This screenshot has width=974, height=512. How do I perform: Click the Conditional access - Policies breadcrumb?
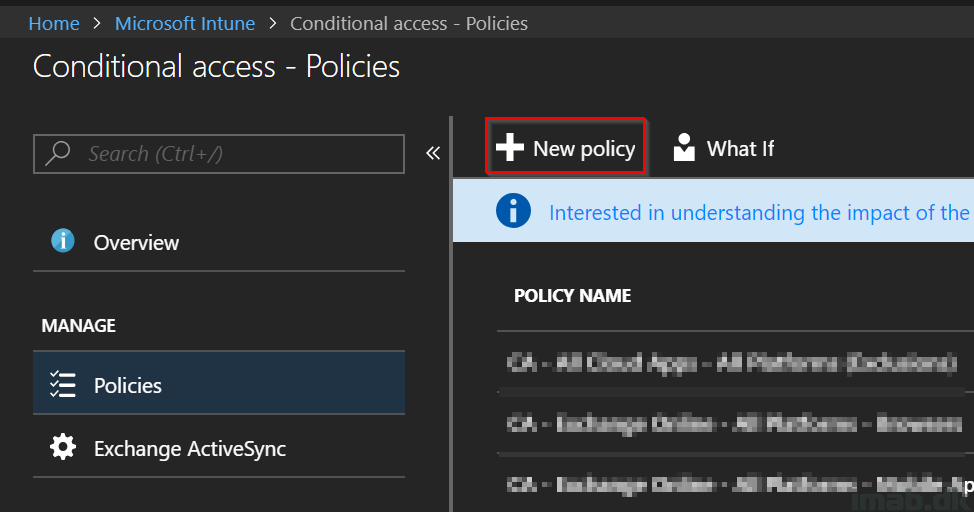pyautogui.click(x=409, y=24)
